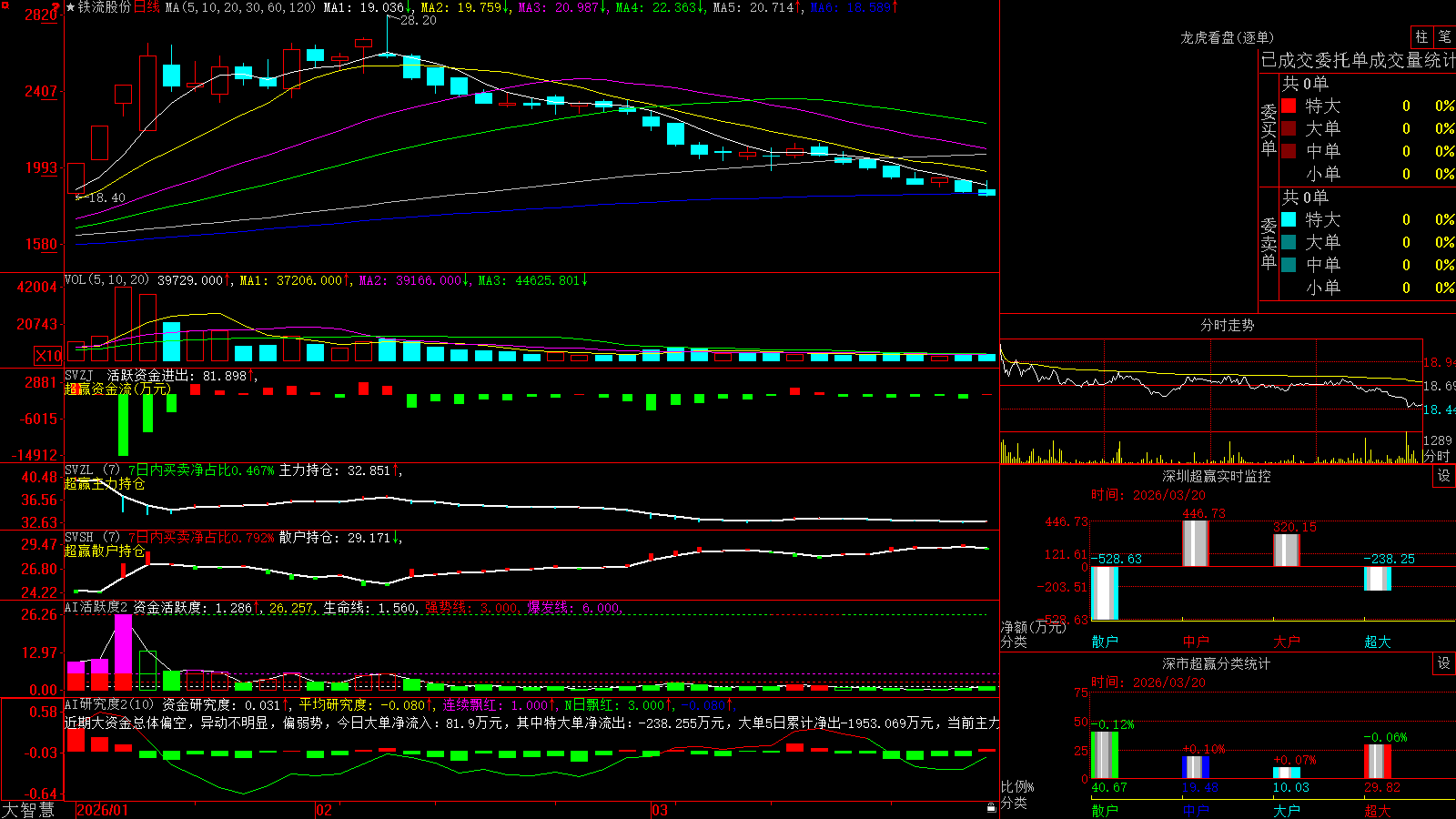Click the 日线 period label
The width and height of the screenshot is (1456, 819).
click(147, 7)
